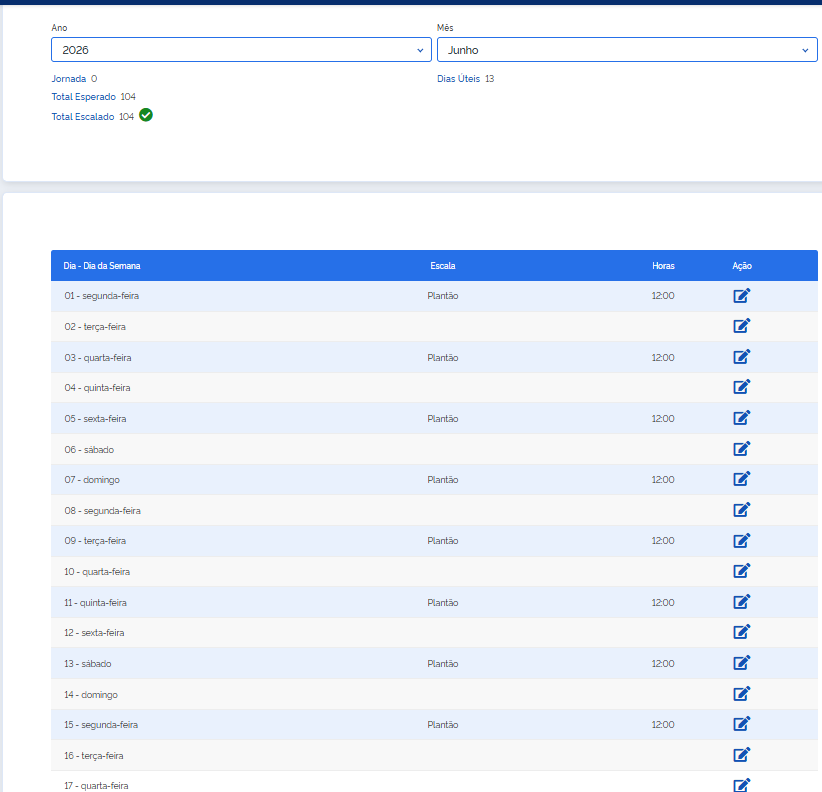The height and width of the screenshot is (792, 822).
Task: Edit the 14 - domingo row
Action: click(x=741, y=694)
